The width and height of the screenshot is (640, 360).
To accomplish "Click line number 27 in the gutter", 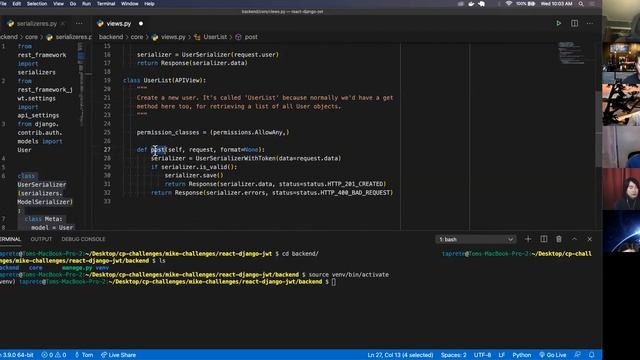I will tap(107, 150).
